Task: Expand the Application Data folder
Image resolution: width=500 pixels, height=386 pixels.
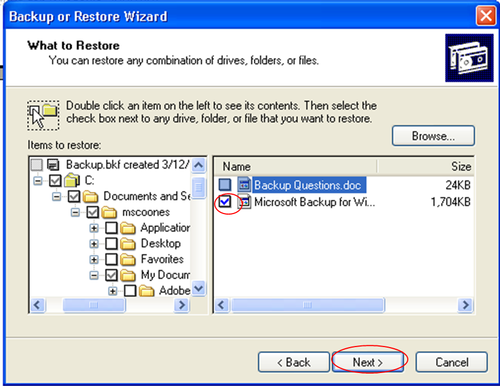Action: [x=94, y=228]
